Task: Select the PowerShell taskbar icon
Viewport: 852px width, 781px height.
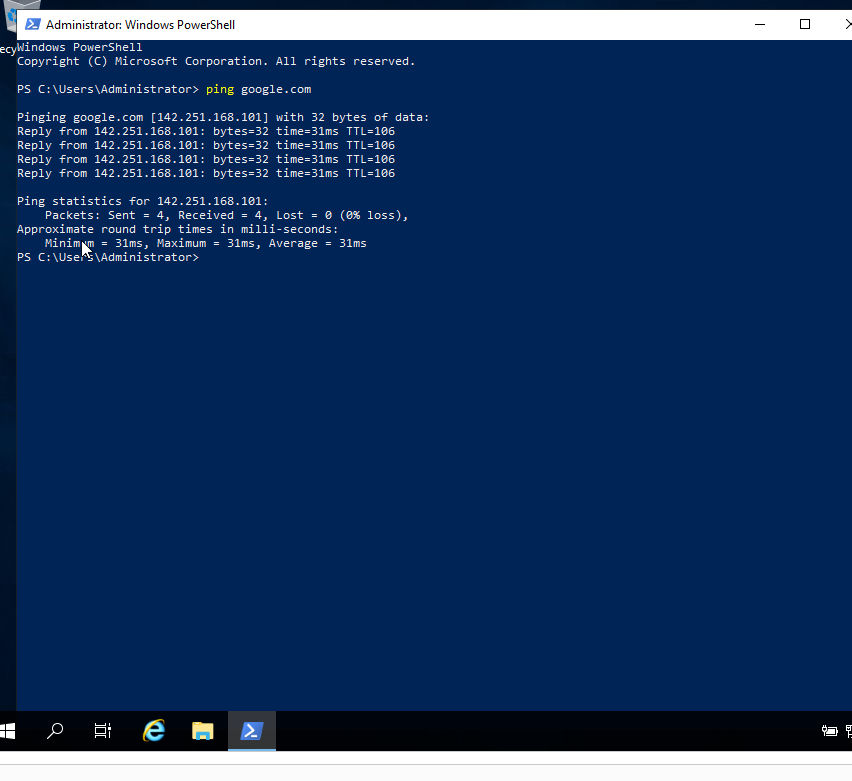Action: (x=252, y=731)
